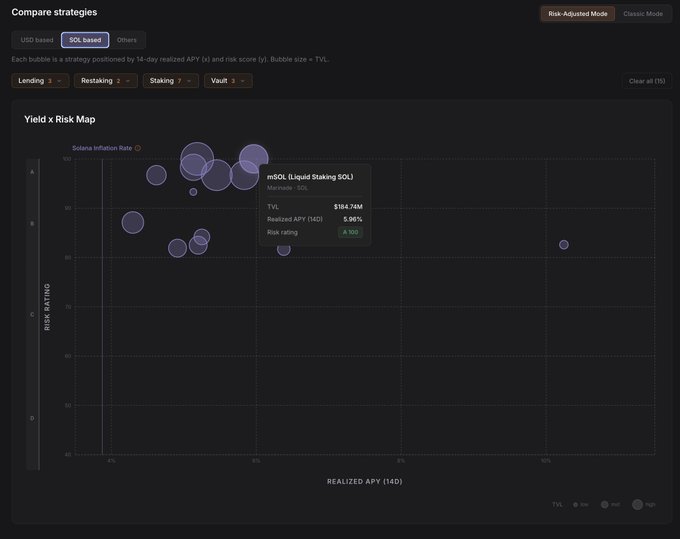Image resolution: width=680 pixels, height=539 pixels.
Task: Click the Marinade · SOL subtitle
Action: [287, 188]
